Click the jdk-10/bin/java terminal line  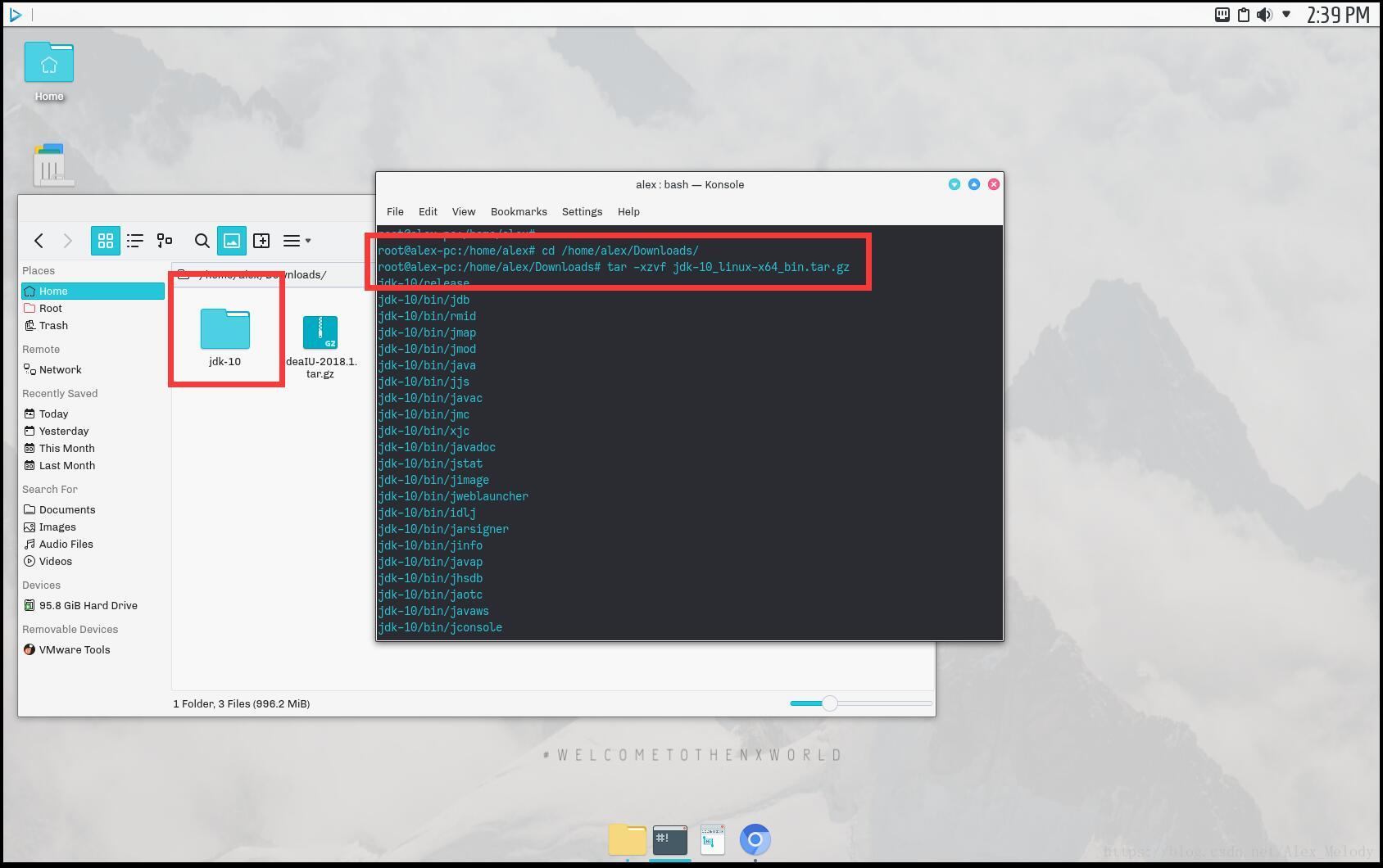427,365
